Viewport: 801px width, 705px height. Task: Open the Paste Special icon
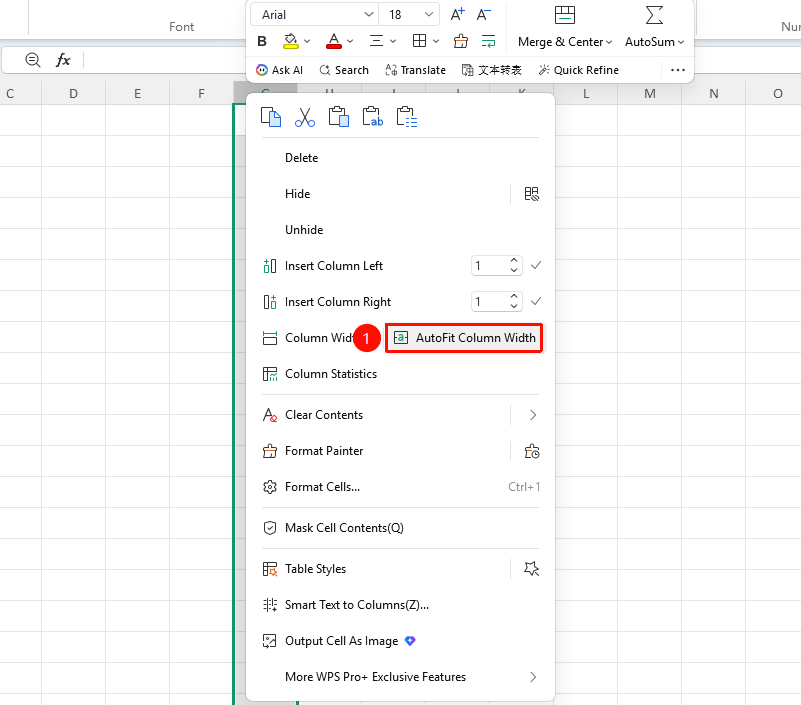[407, 116]
